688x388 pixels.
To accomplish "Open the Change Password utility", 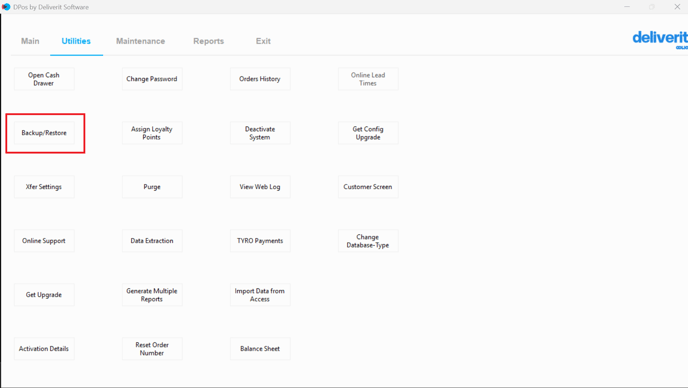I will [152, 79].
